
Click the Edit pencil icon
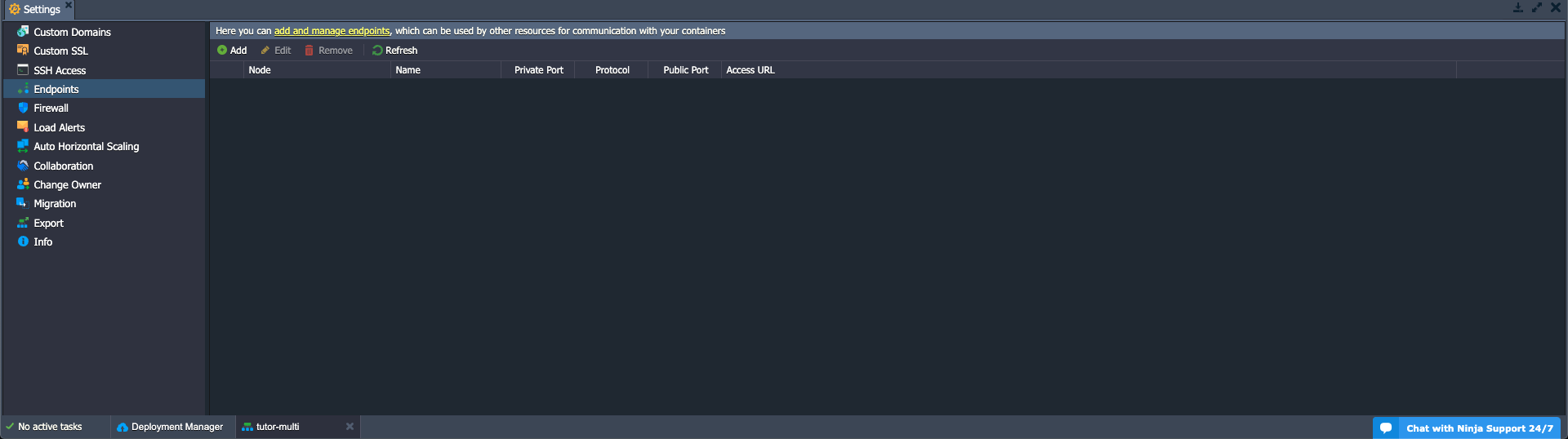pyautogui.click(x=265, y=51)
